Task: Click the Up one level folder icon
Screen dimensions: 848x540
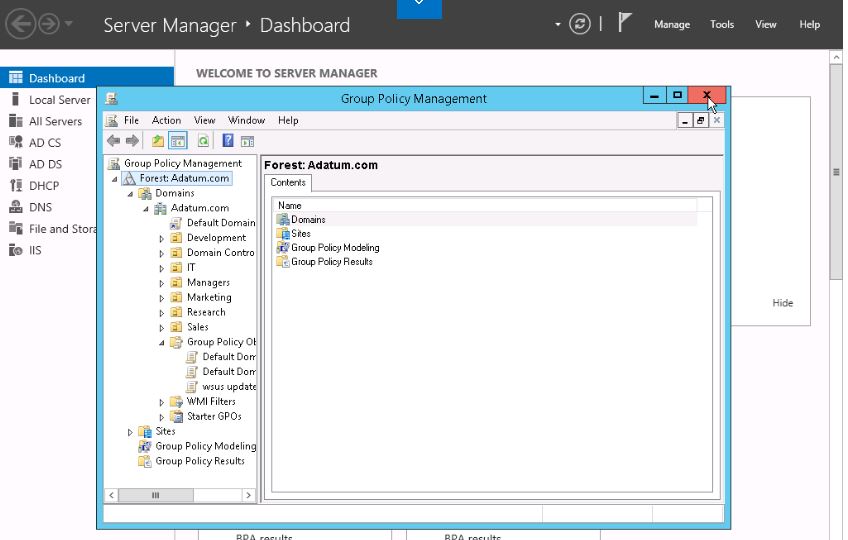Action: (x=157, y=141)
